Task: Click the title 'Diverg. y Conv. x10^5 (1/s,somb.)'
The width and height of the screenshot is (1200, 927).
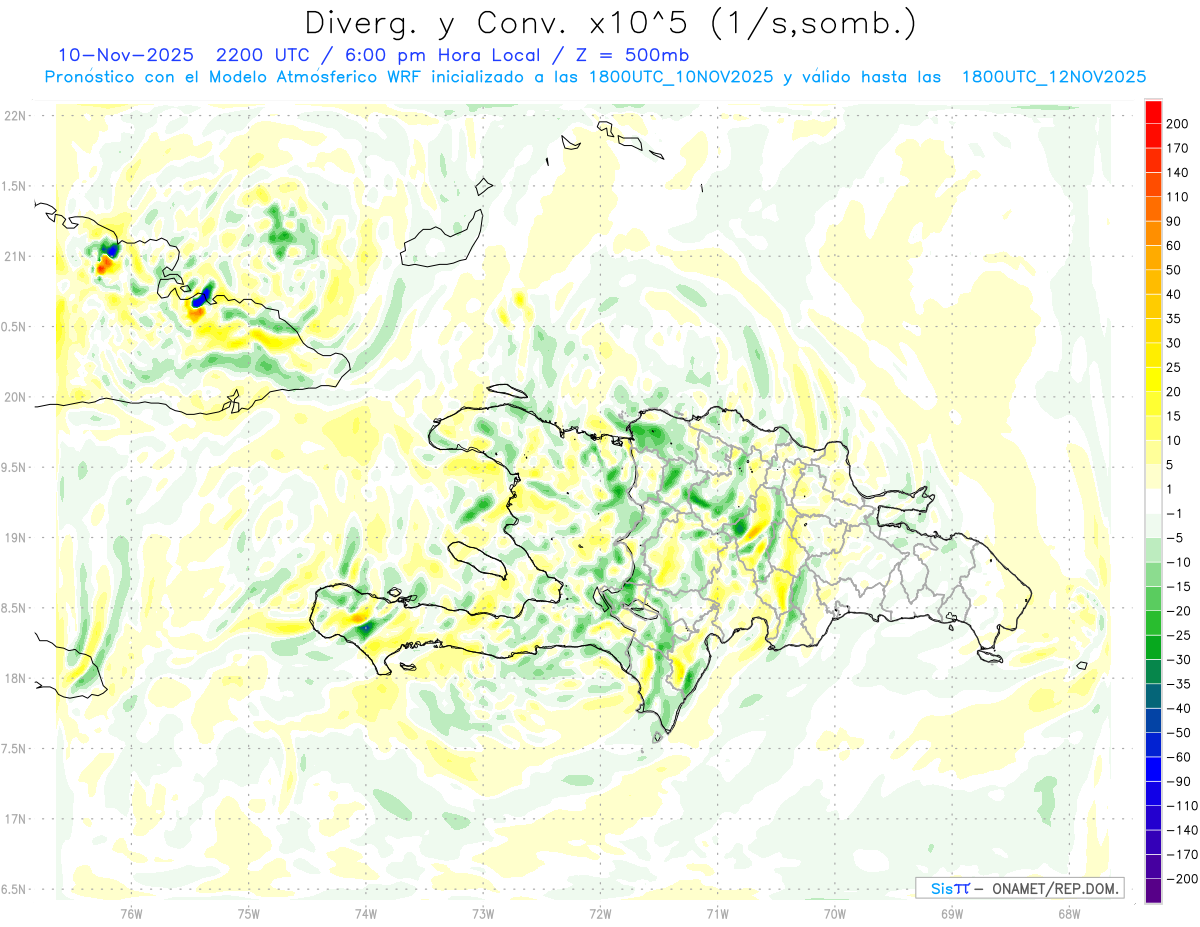Action: [610, 23]
